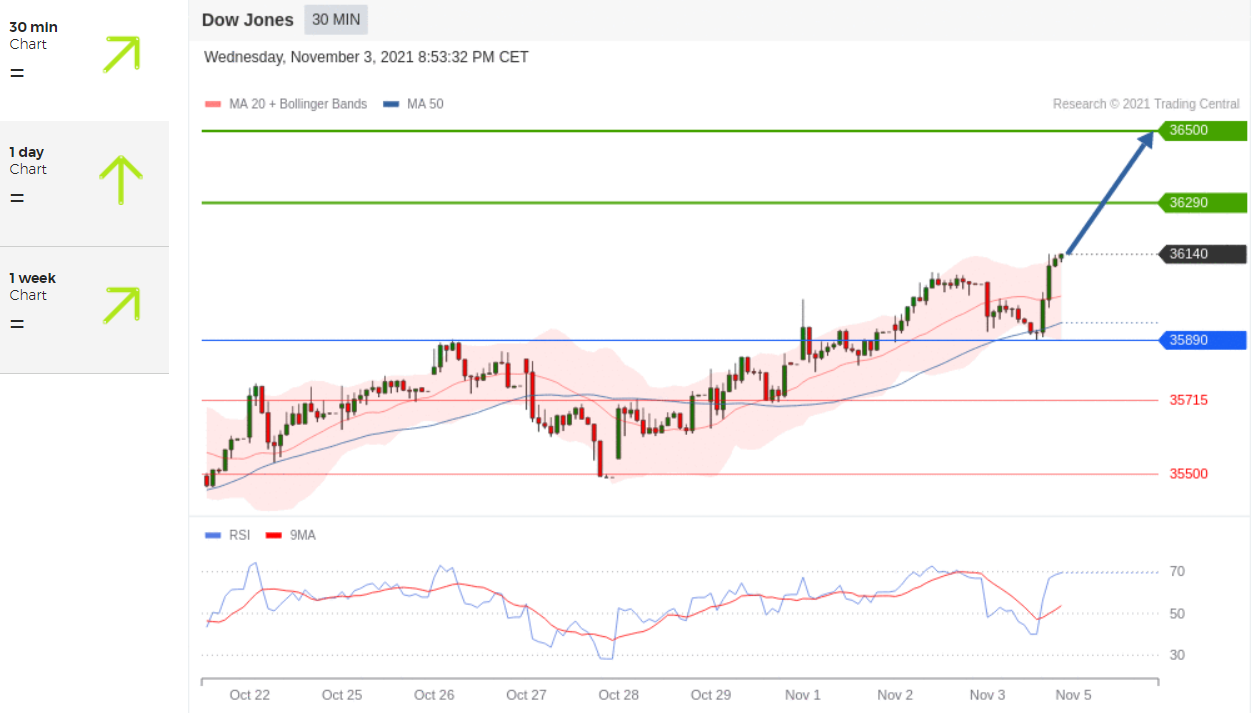
Task: Click the RSI 50 level label
Action: 1178,614
